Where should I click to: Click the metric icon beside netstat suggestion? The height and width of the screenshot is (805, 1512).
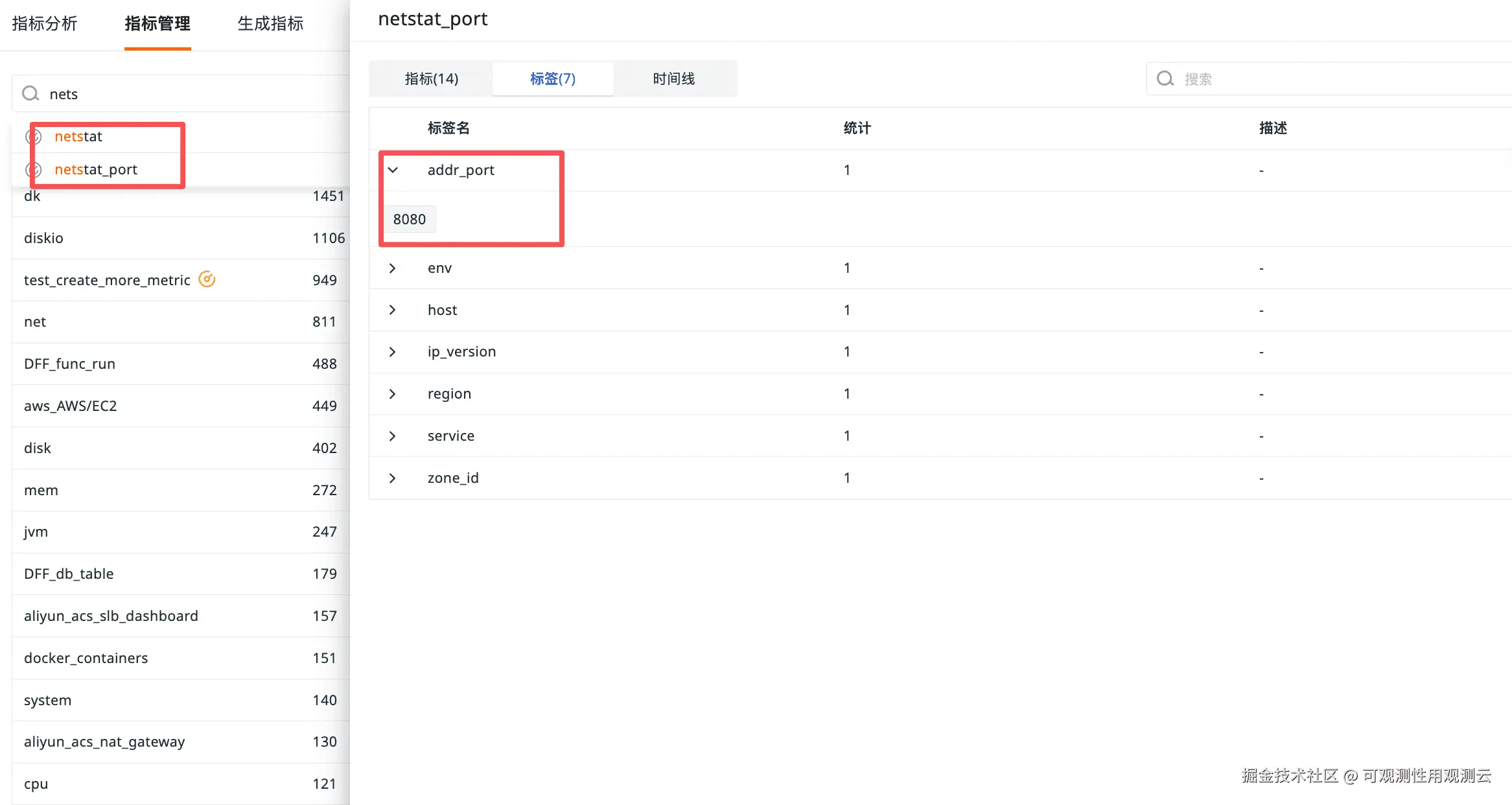[x=34, y=137]
